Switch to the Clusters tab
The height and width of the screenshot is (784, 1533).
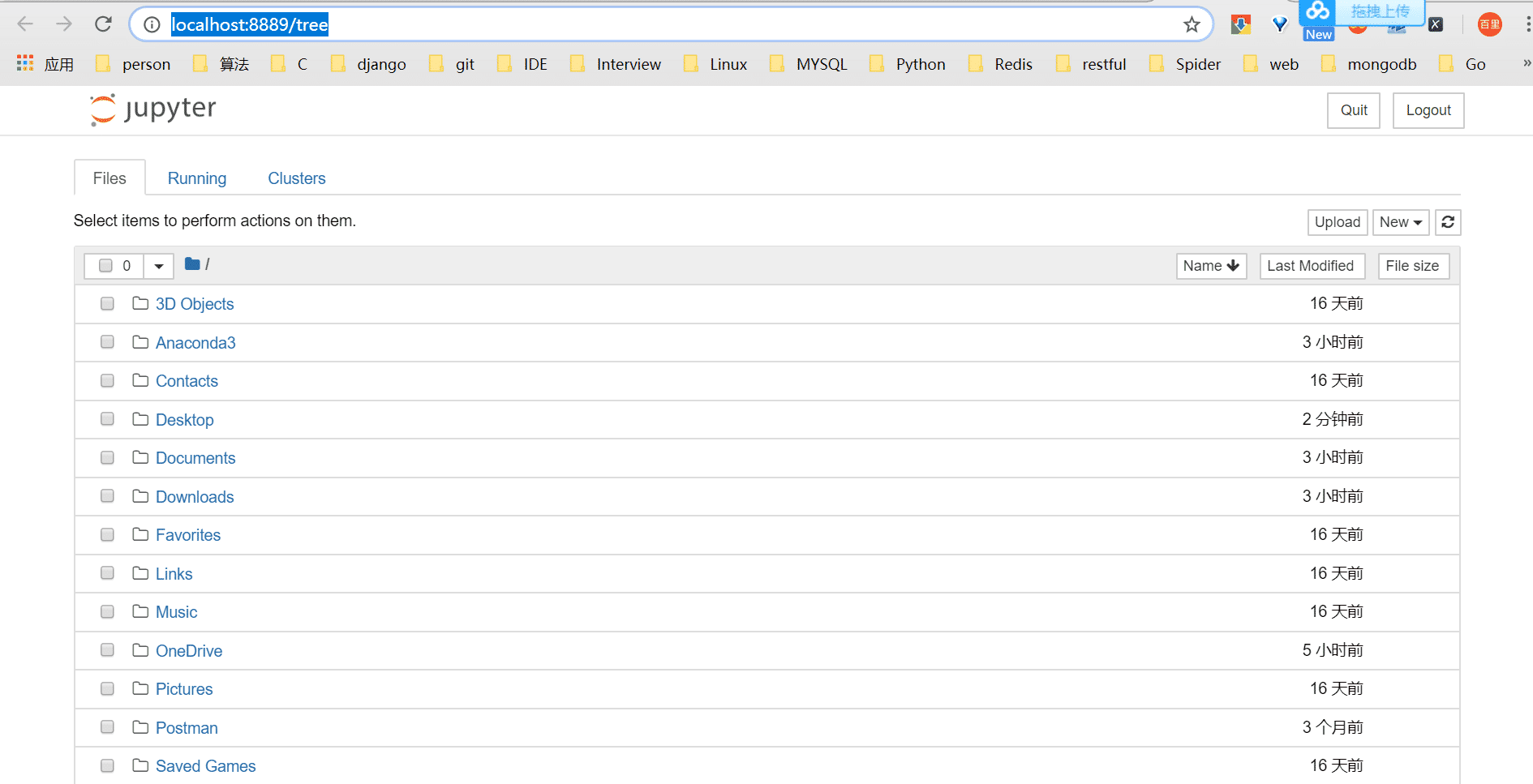click(297, 178)
